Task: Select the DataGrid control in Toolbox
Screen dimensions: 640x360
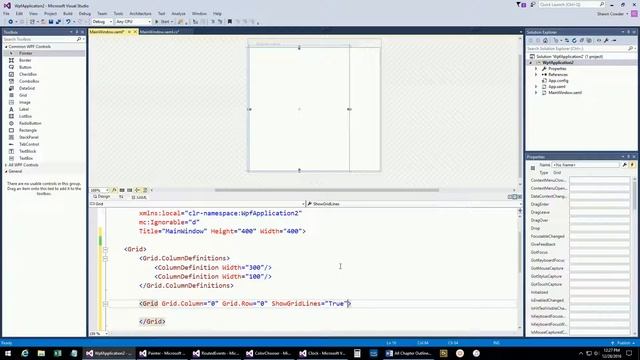Action: (x=27, y=88)
